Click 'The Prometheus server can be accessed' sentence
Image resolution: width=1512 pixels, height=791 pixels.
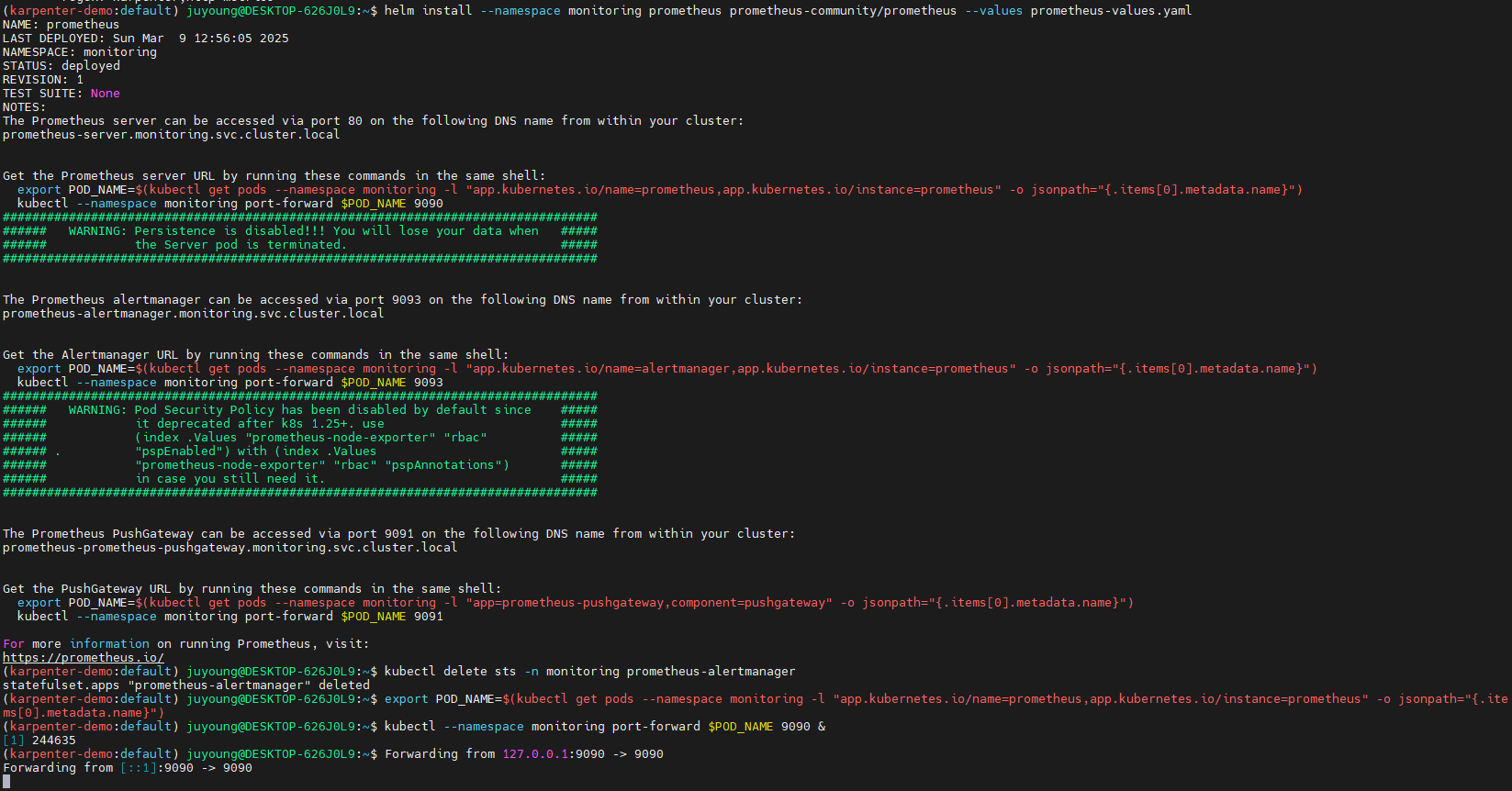point(374,121)
